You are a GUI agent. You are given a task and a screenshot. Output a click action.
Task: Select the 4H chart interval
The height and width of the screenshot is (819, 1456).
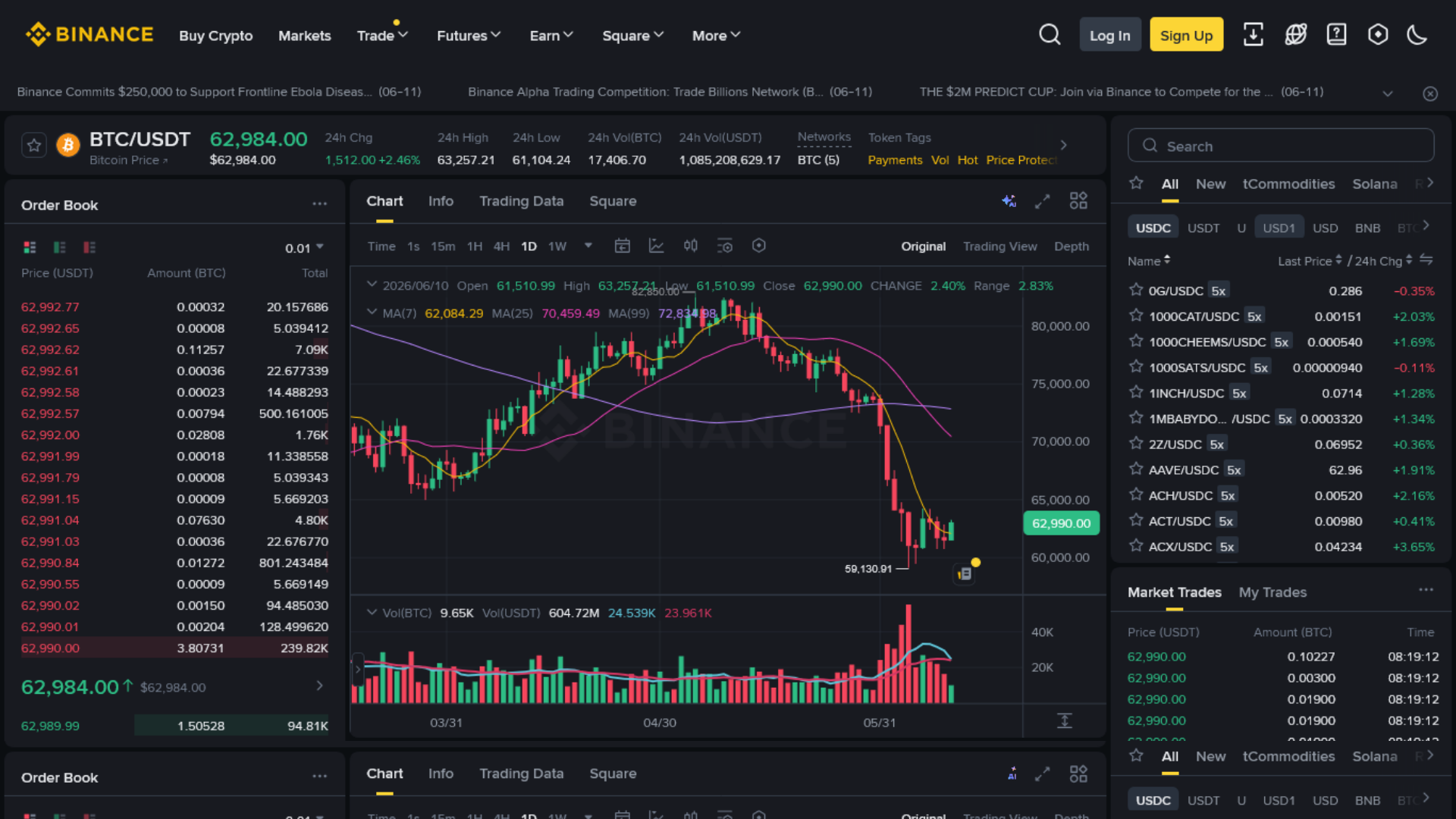501,246
